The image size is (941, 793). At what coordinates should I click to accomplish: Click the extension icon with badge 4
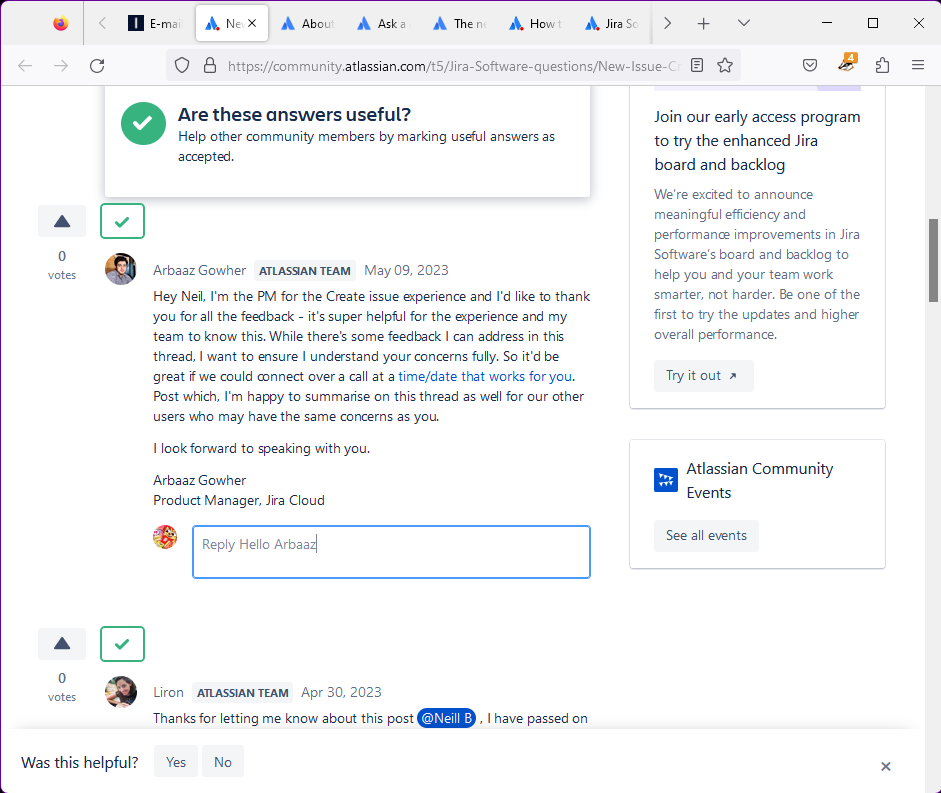click(x=847, y=63)
